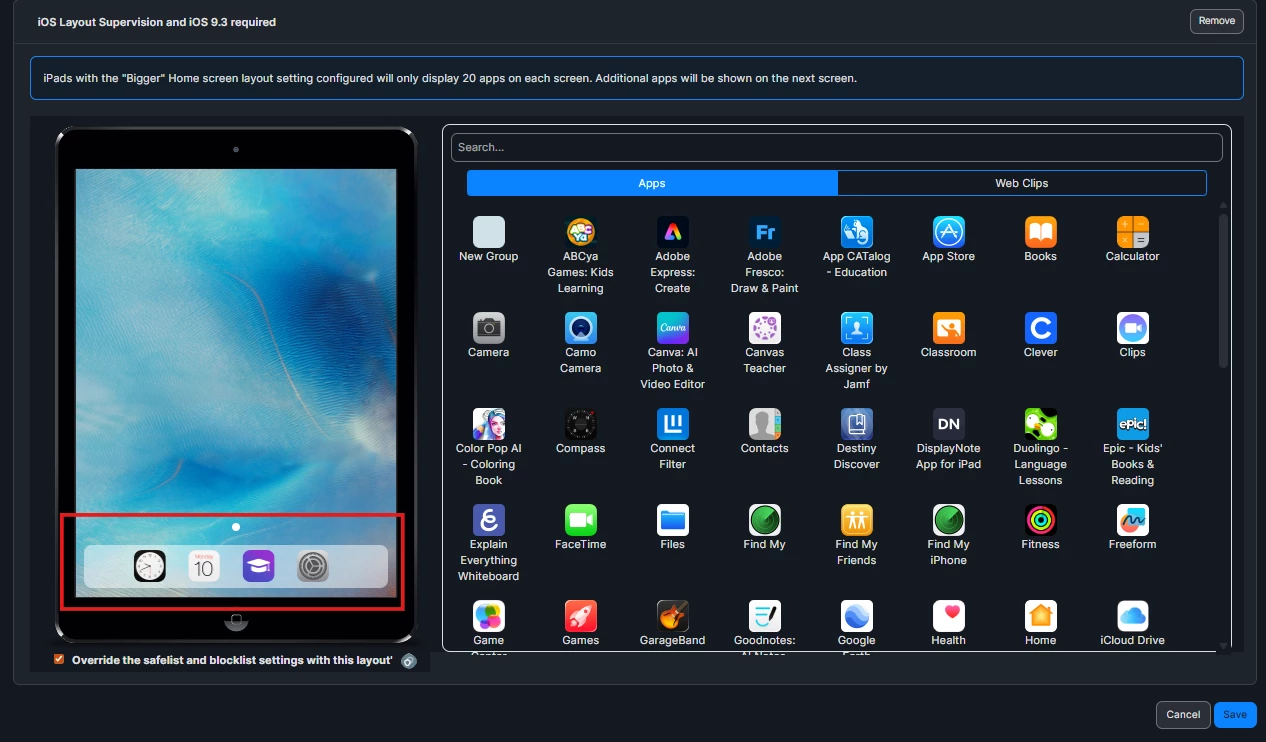Select the Clever app icon
This screenshot has height=742, width=1266.
[1040, 328]
